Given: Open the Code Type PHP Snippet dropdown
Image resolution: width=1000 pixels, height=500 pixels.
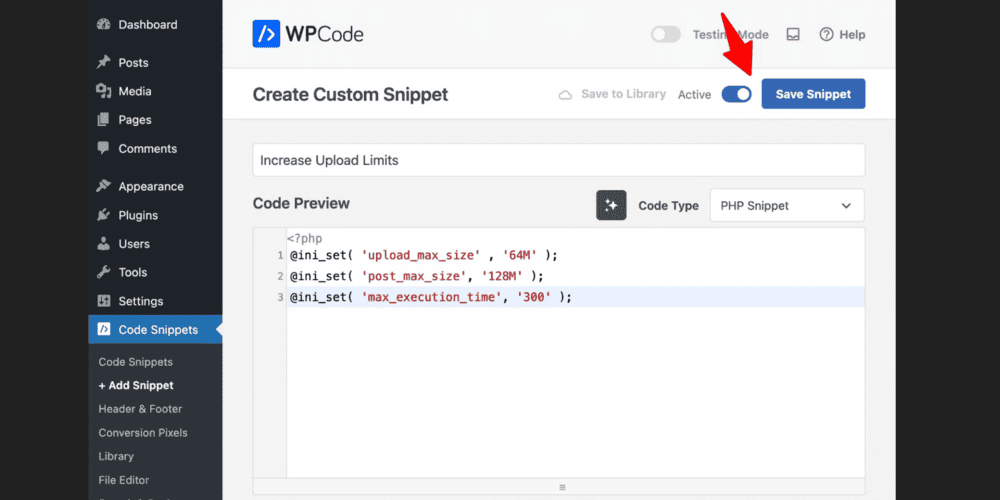Looking at the screenshot, I should 786,205.
